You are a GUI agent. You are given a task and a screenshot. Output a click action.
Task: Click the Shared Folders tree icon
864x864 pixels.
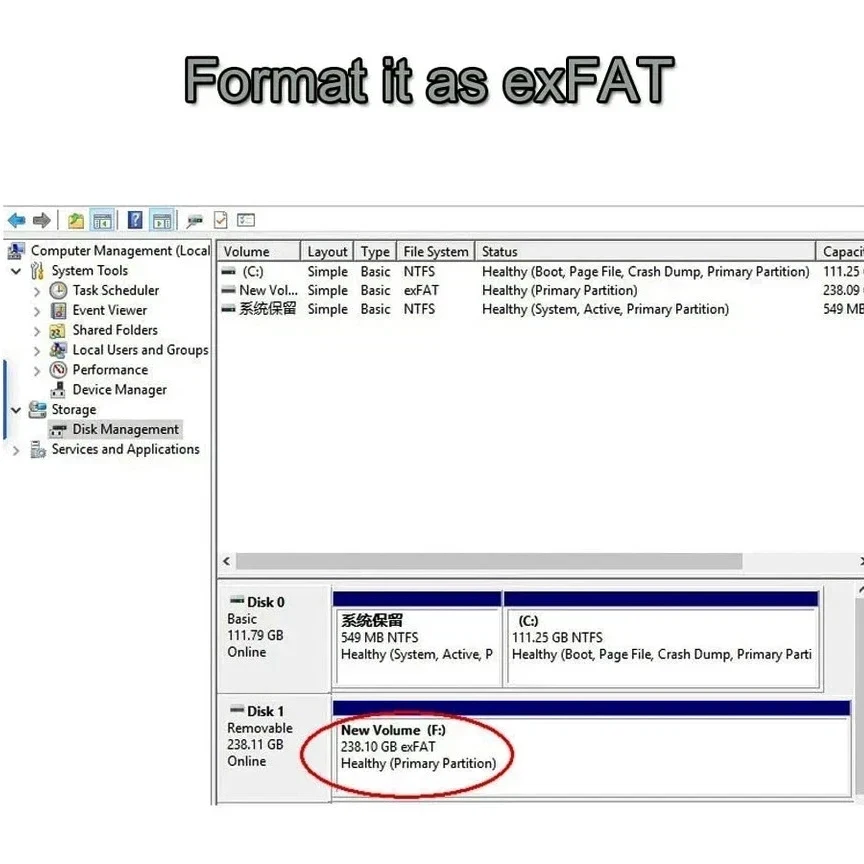pos(57,331)
